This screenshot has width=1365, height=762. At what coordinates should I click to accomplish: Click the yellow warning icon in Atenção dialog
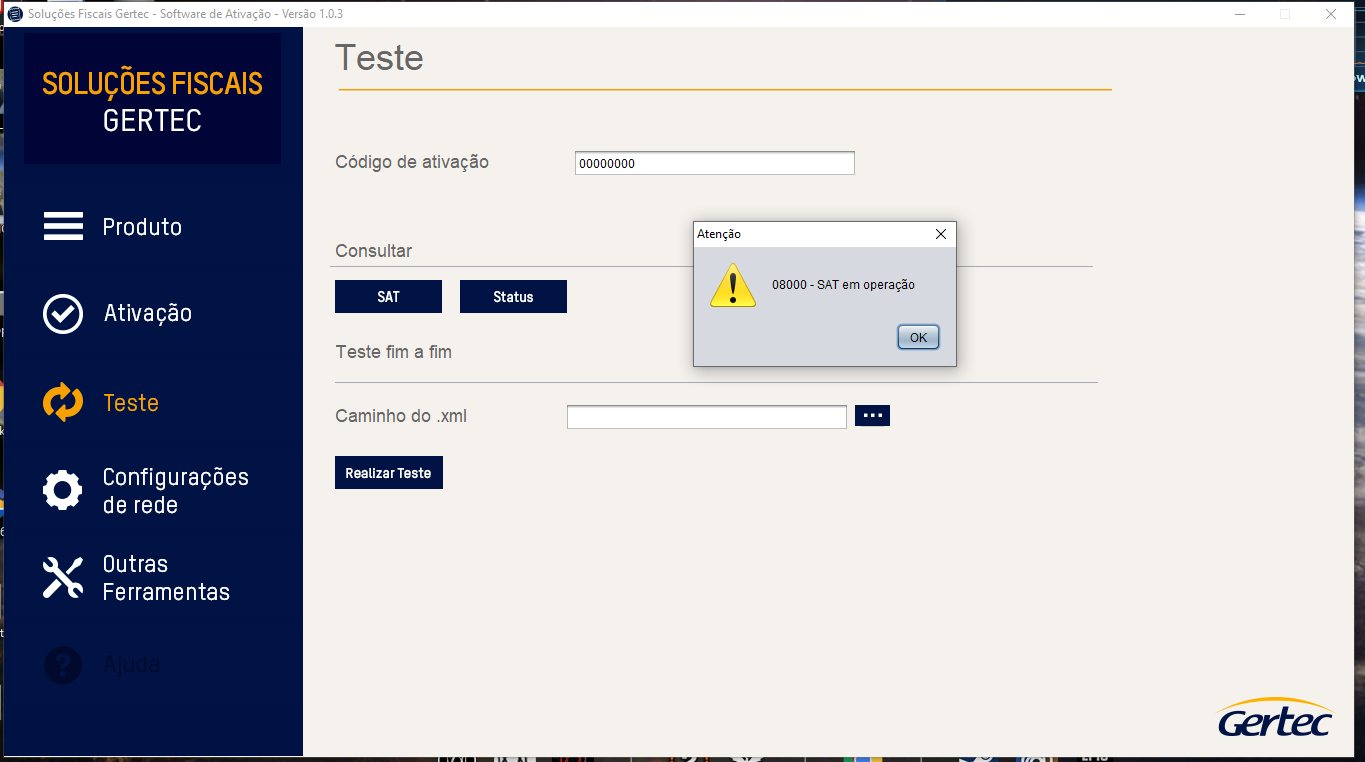(x=733, y=285)
